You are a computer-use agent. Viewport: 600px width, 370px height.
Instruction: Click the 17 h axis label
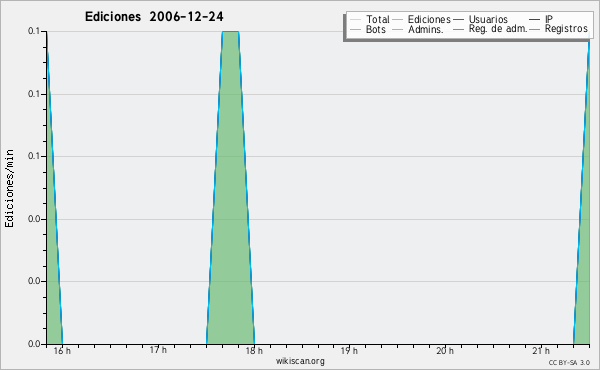pos(158,350)
